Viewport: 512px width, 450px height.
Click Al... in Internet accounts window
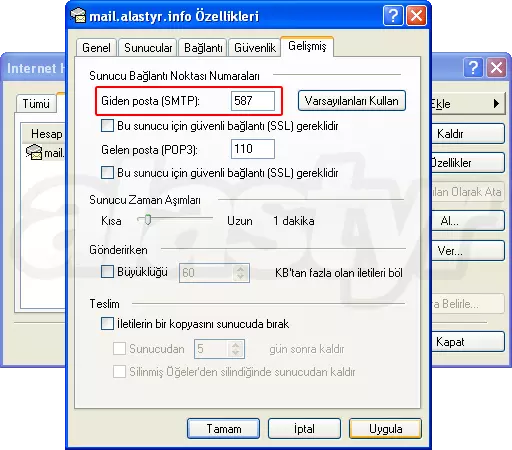click(x=468, y=221)
